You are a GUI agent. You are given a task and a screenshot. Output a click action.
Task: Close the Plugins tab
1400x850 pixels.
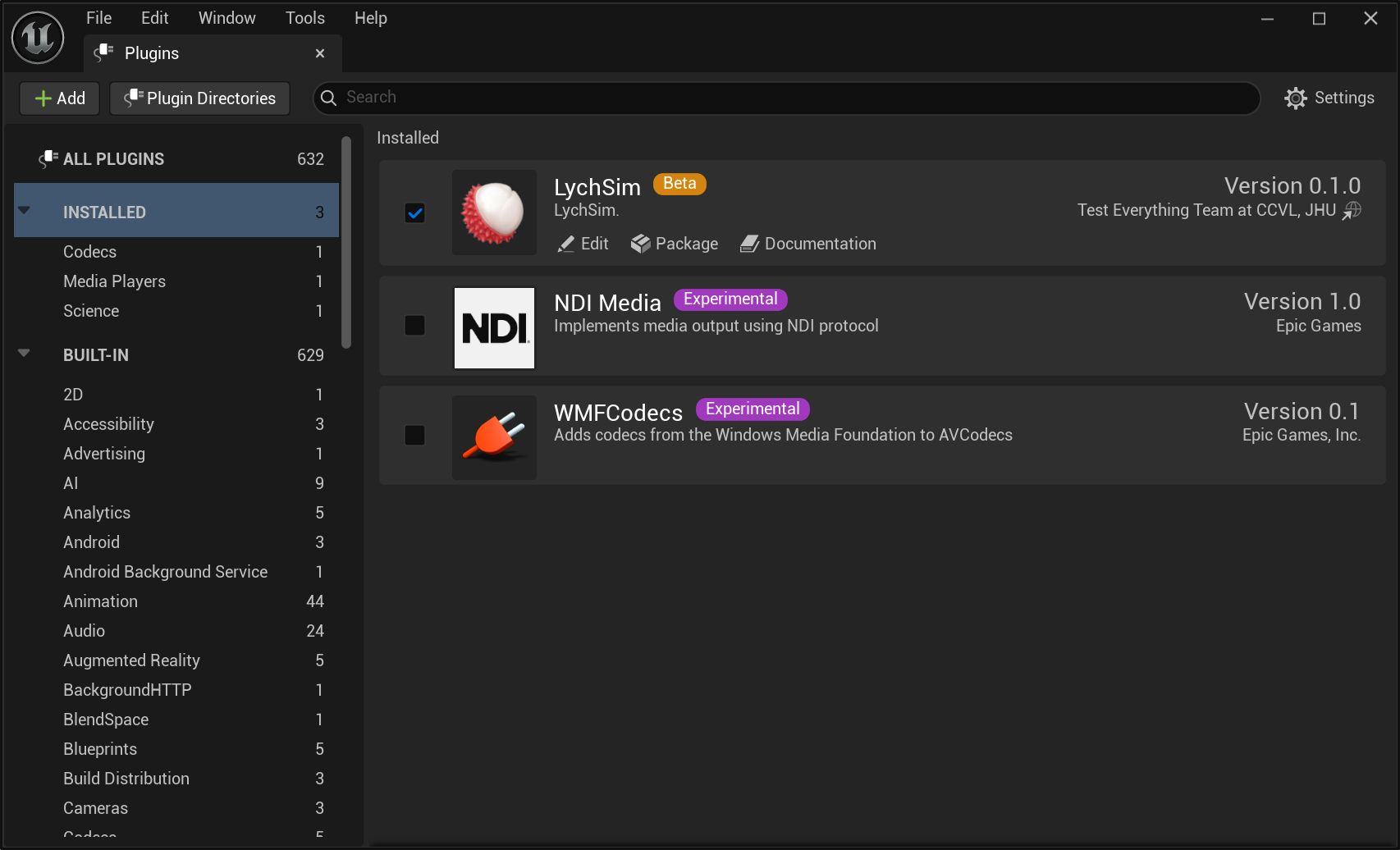coord(320,53)
